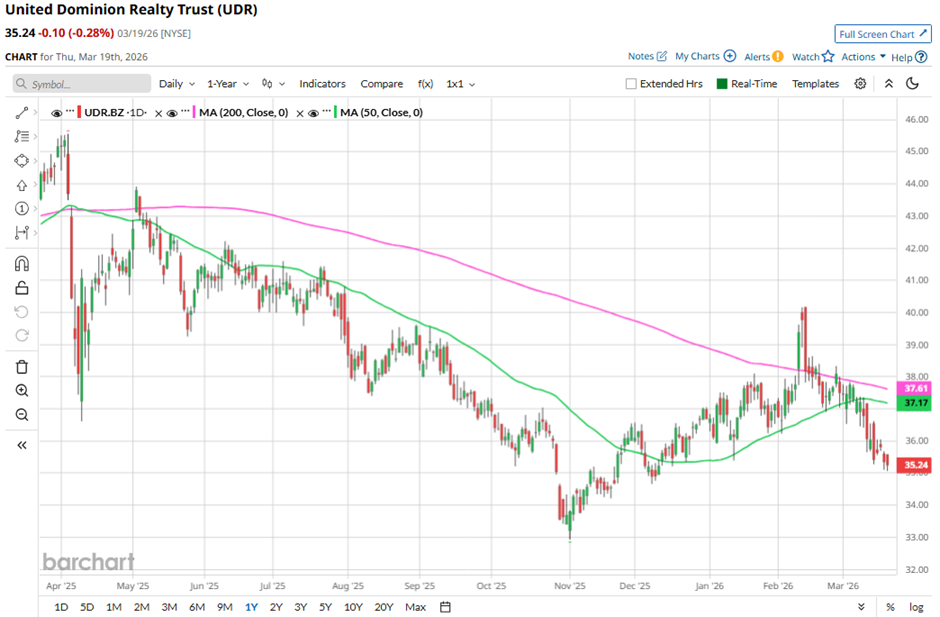Open chart settings gear icon
Screen dimensions: 940x617
[x=859, y=84]
